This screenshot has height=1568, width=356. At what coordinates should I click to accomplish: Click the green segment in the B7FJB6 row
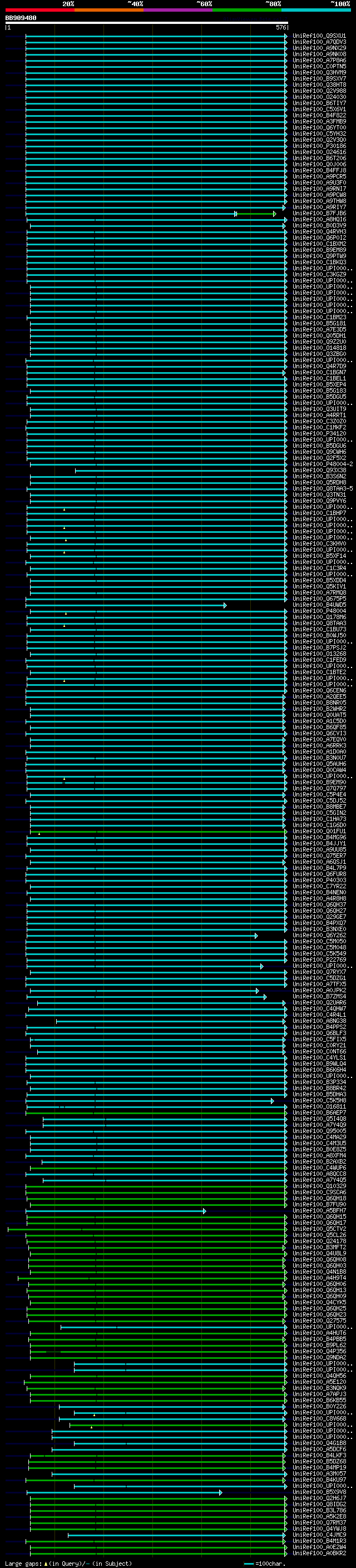[255, 214]
